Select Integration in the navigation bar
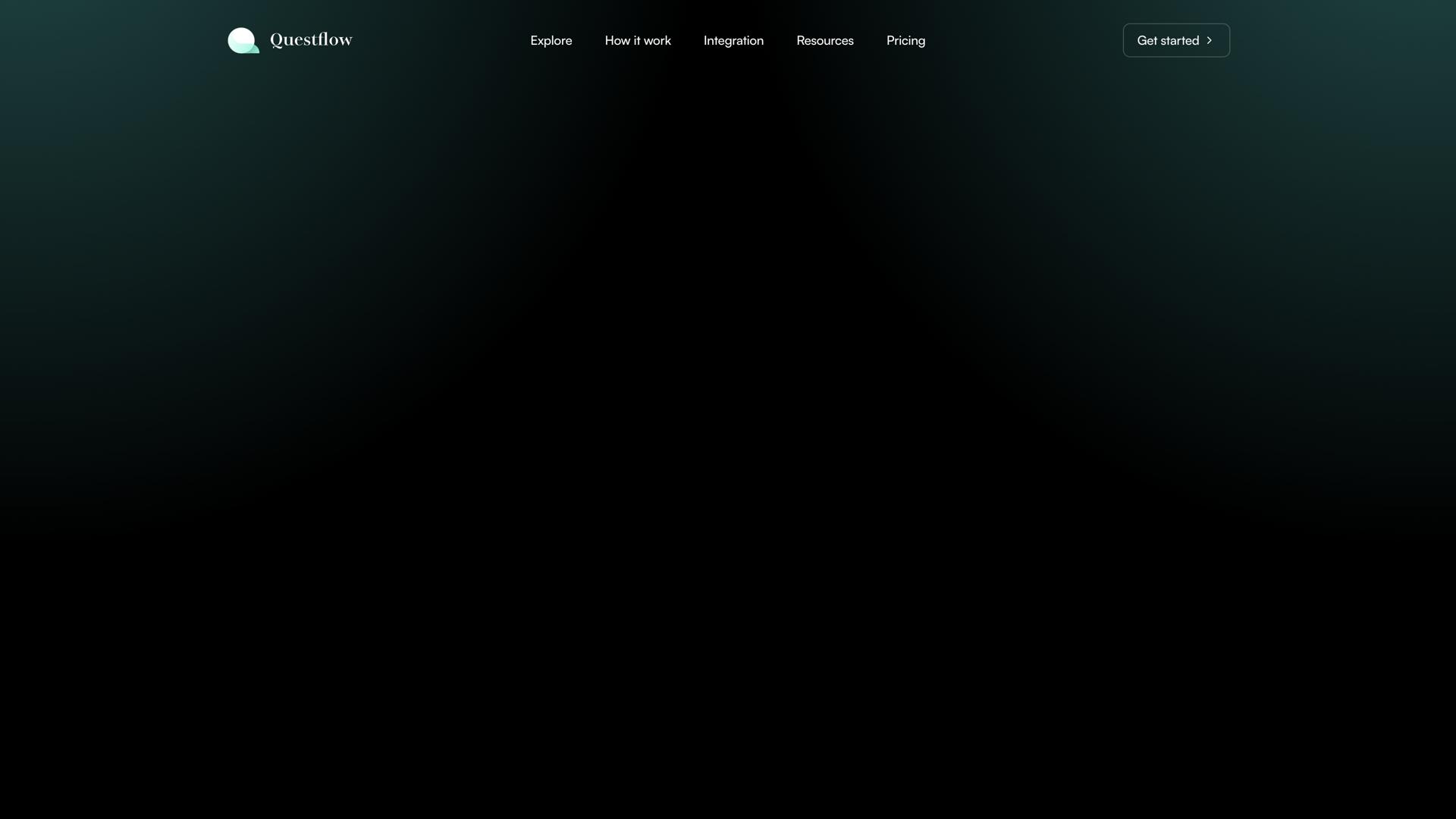Image resolution: width=1456 pixels, height=819 pixels. click(x=733, y=40)
